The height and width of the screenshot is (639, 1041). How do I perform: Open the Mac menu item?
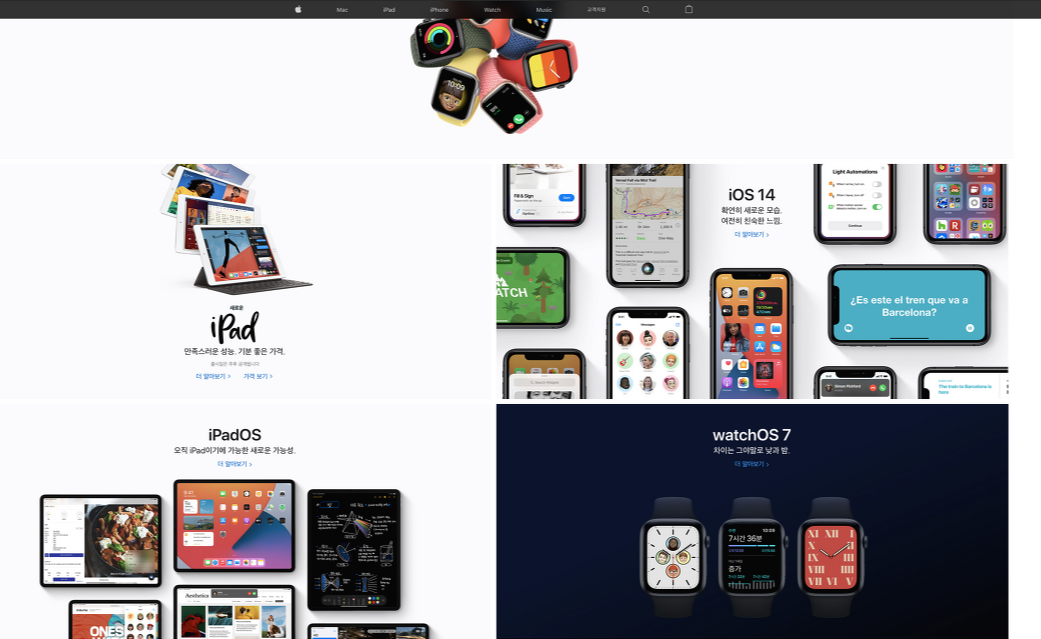tap(342, 10)
